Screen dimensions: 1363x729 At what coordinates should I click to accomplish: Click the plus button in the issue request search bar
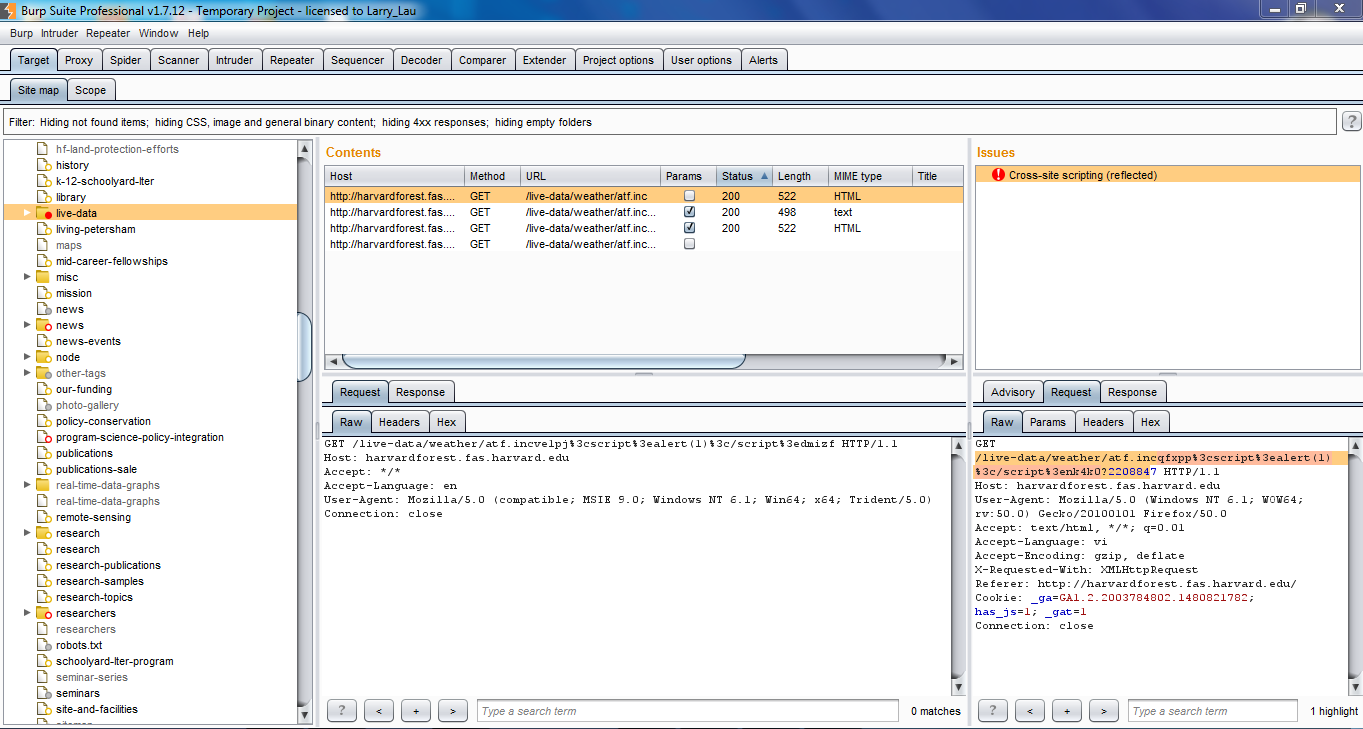click(1066, 711)
